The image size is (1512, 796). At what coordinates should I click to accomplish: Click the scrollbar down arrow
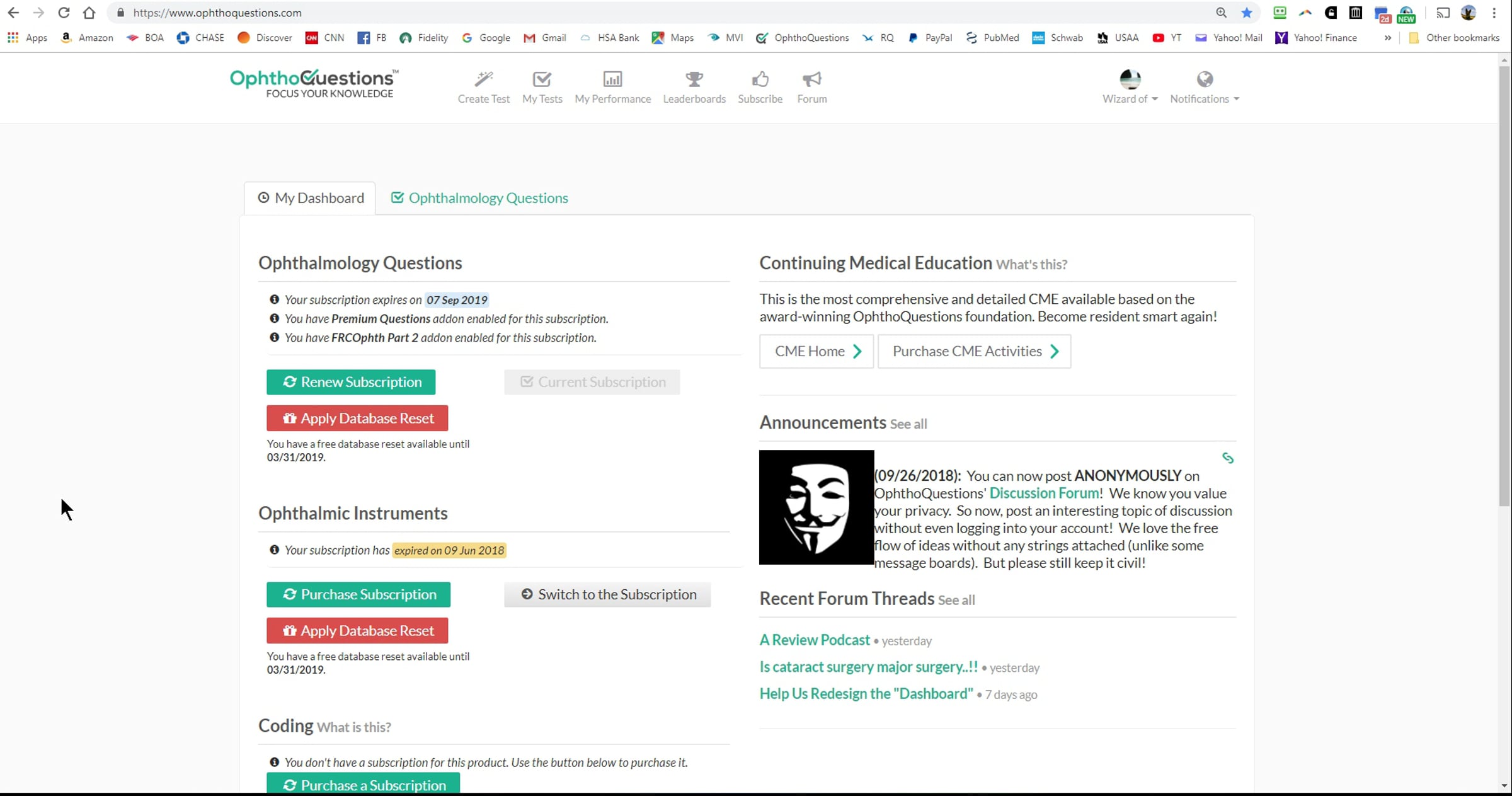[1504, 785]
